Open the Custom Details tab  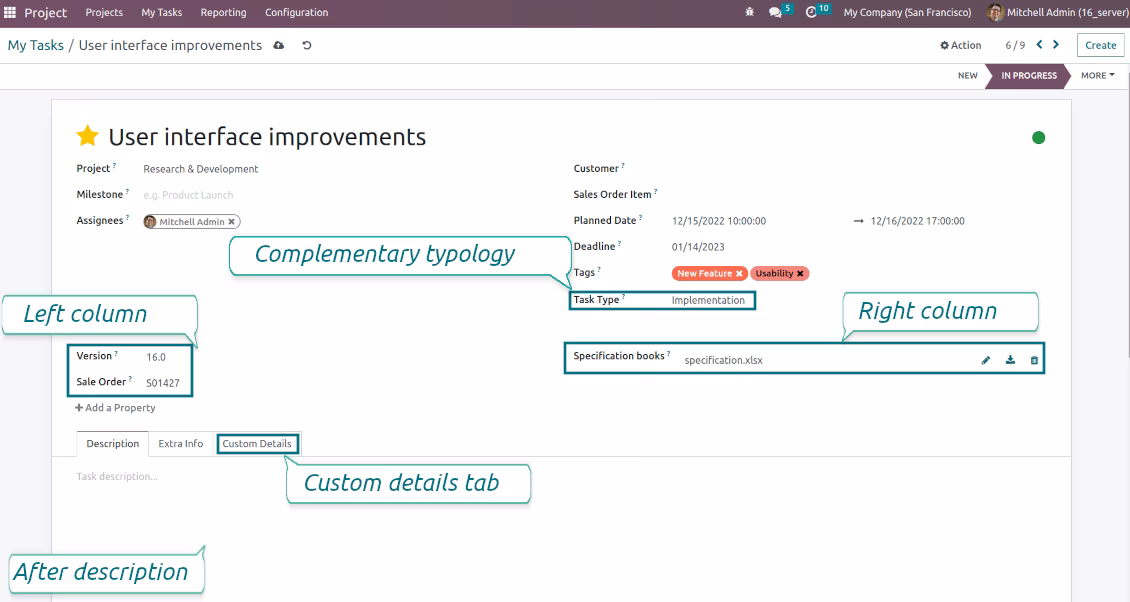257,444
